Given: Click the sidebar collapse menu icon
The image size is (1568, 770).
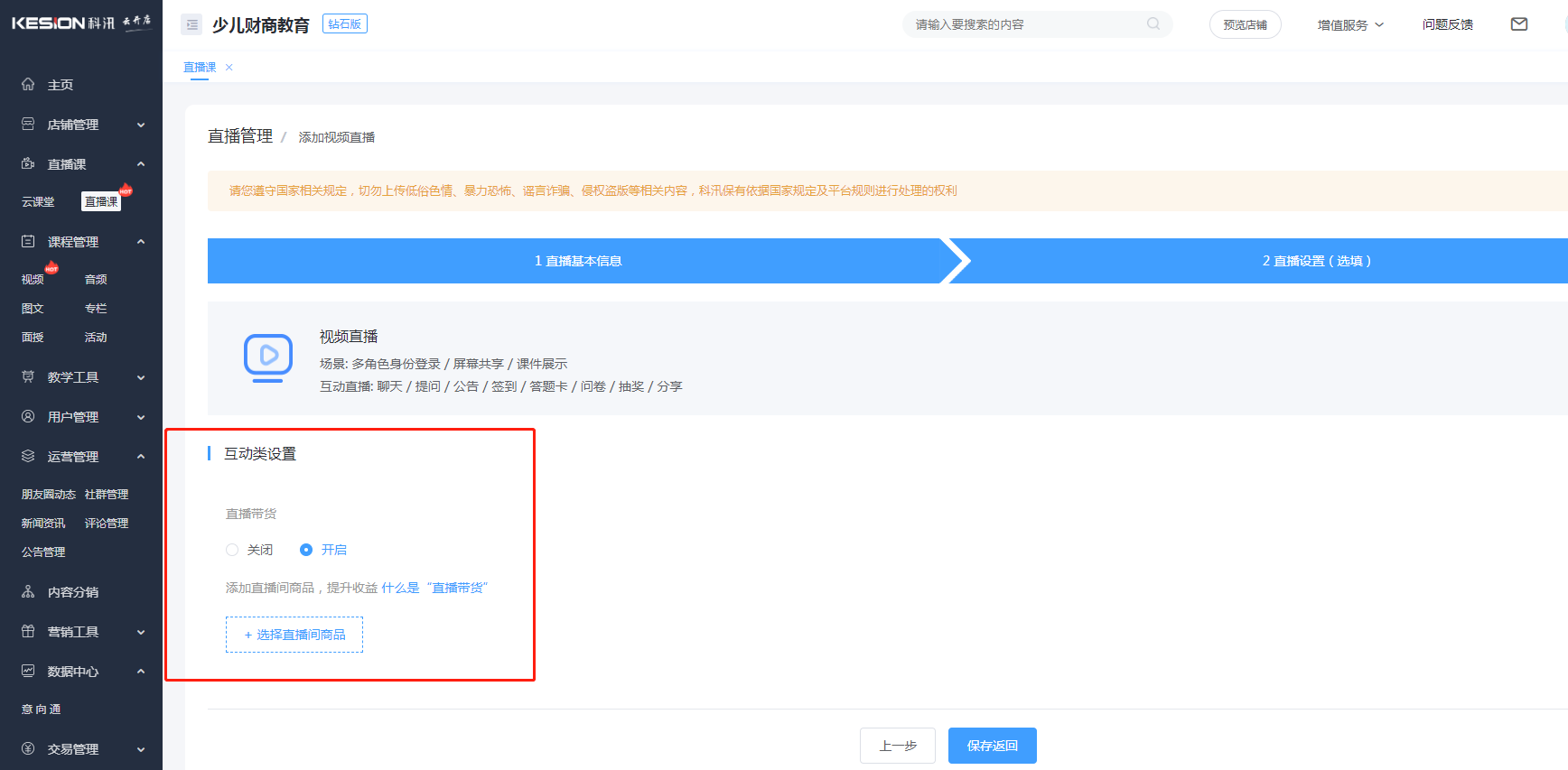Looking at the screenshot, I should (x=191, y=24).
